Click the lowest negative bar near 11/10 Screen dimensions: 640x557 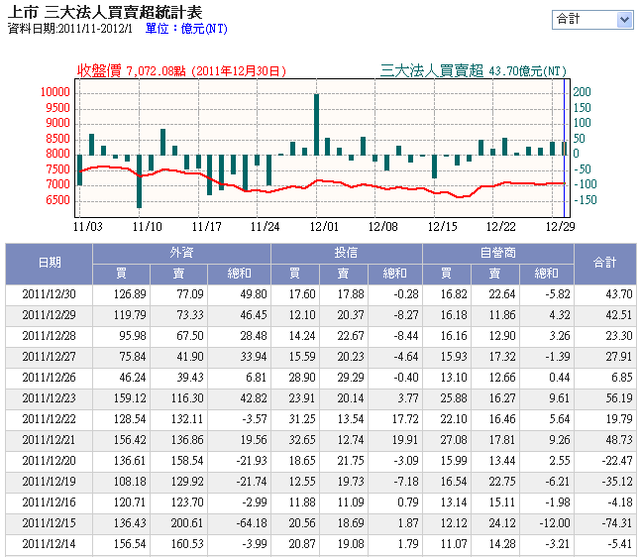click(x=139, y=181)
